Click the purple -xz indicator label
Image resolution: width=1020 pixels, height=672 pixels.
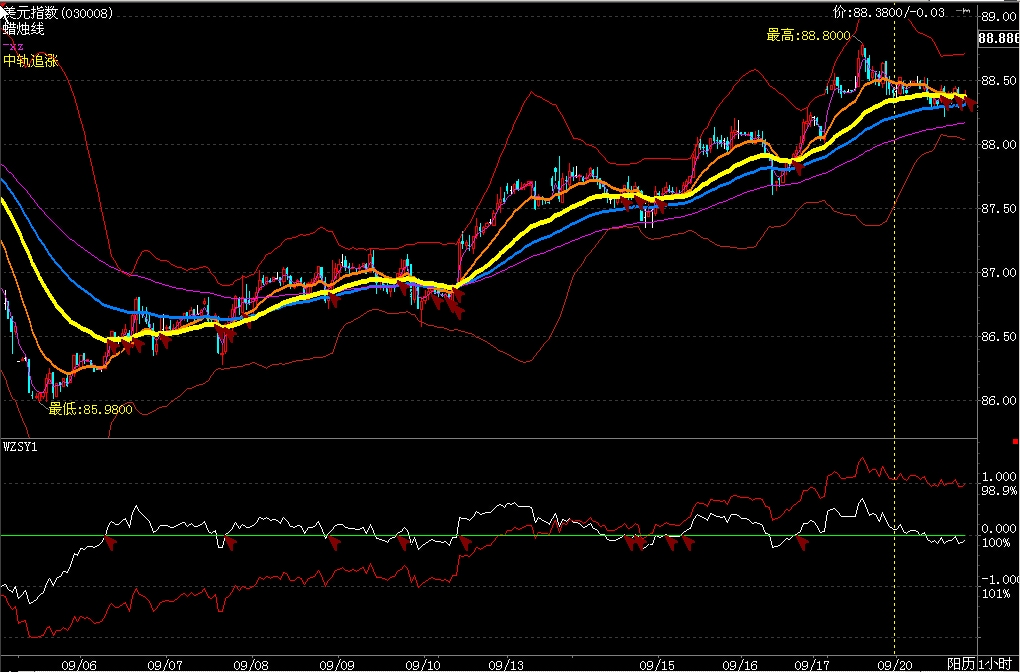(14, 46)
